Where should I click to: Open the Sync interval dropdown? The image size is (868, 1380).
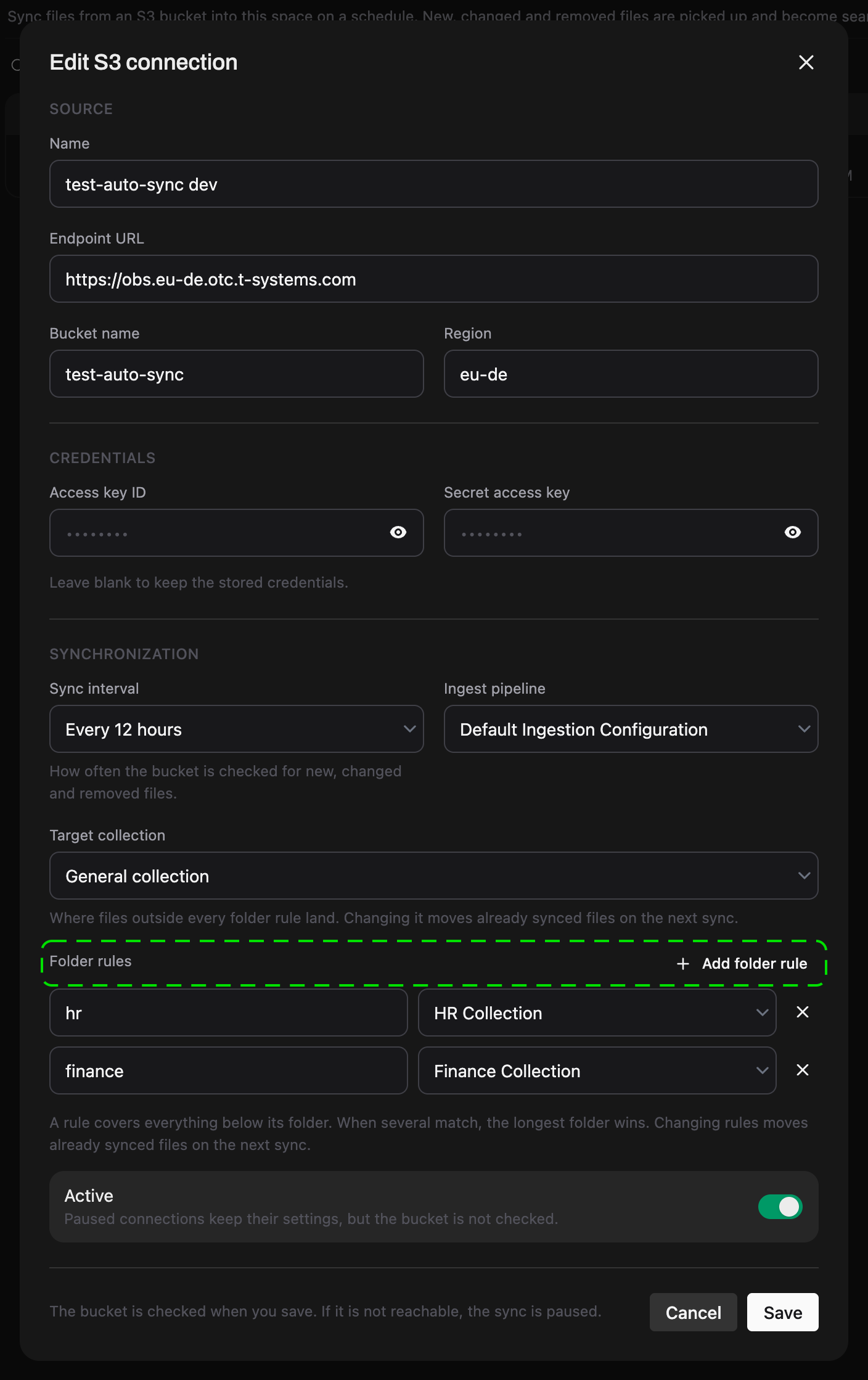point(237,729)
